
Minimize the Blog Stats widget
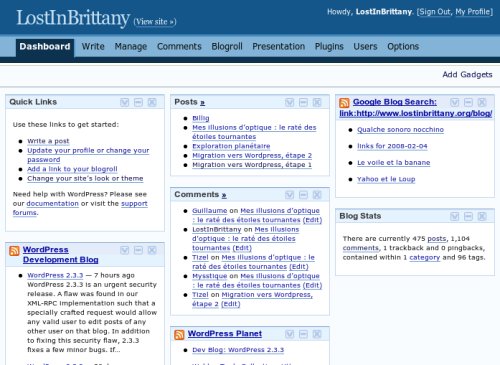click(x=468, y=217)
